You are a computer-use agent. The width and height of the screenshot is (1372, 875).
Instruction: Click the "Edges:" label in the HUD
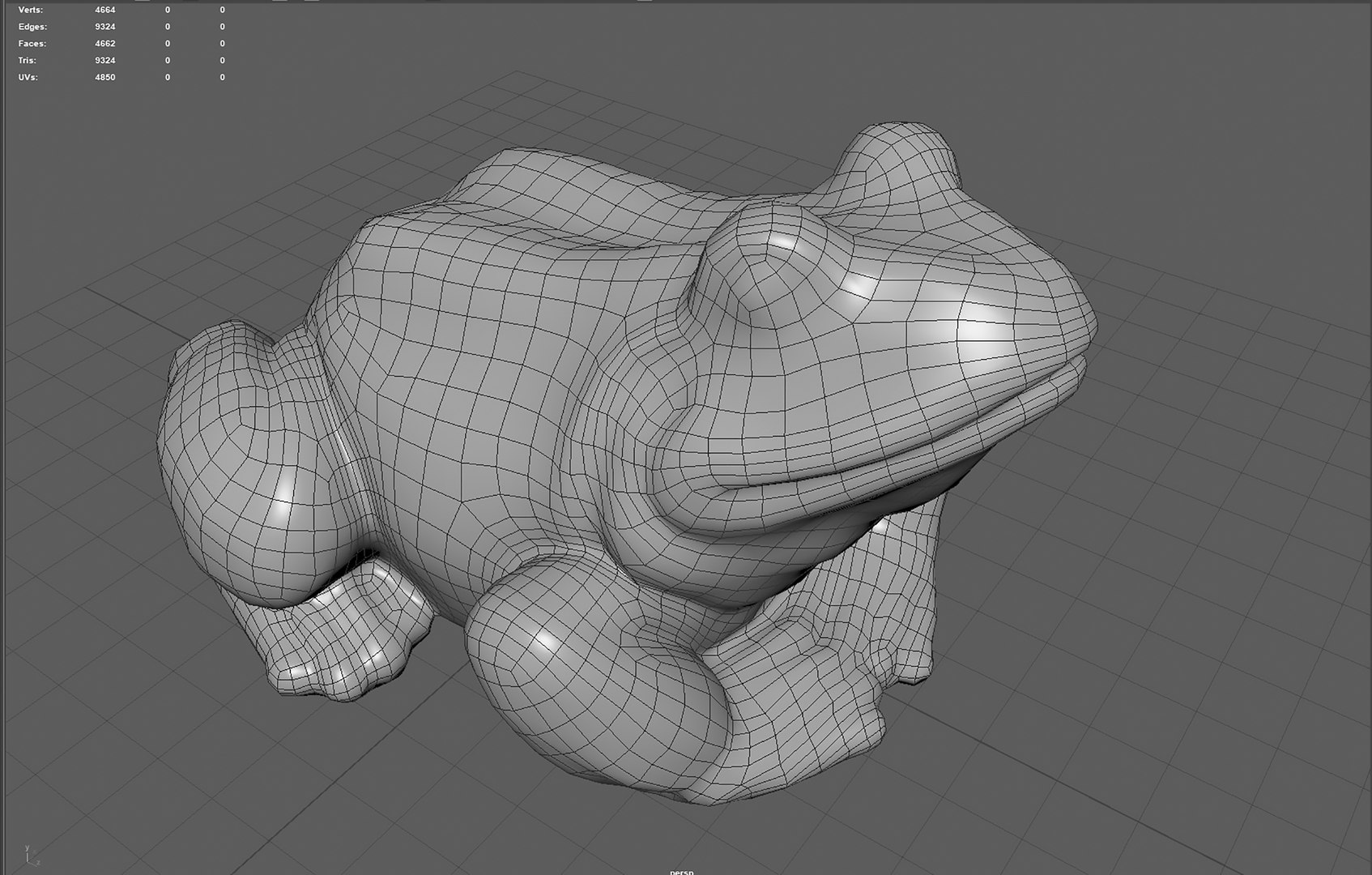pos(32,27)
